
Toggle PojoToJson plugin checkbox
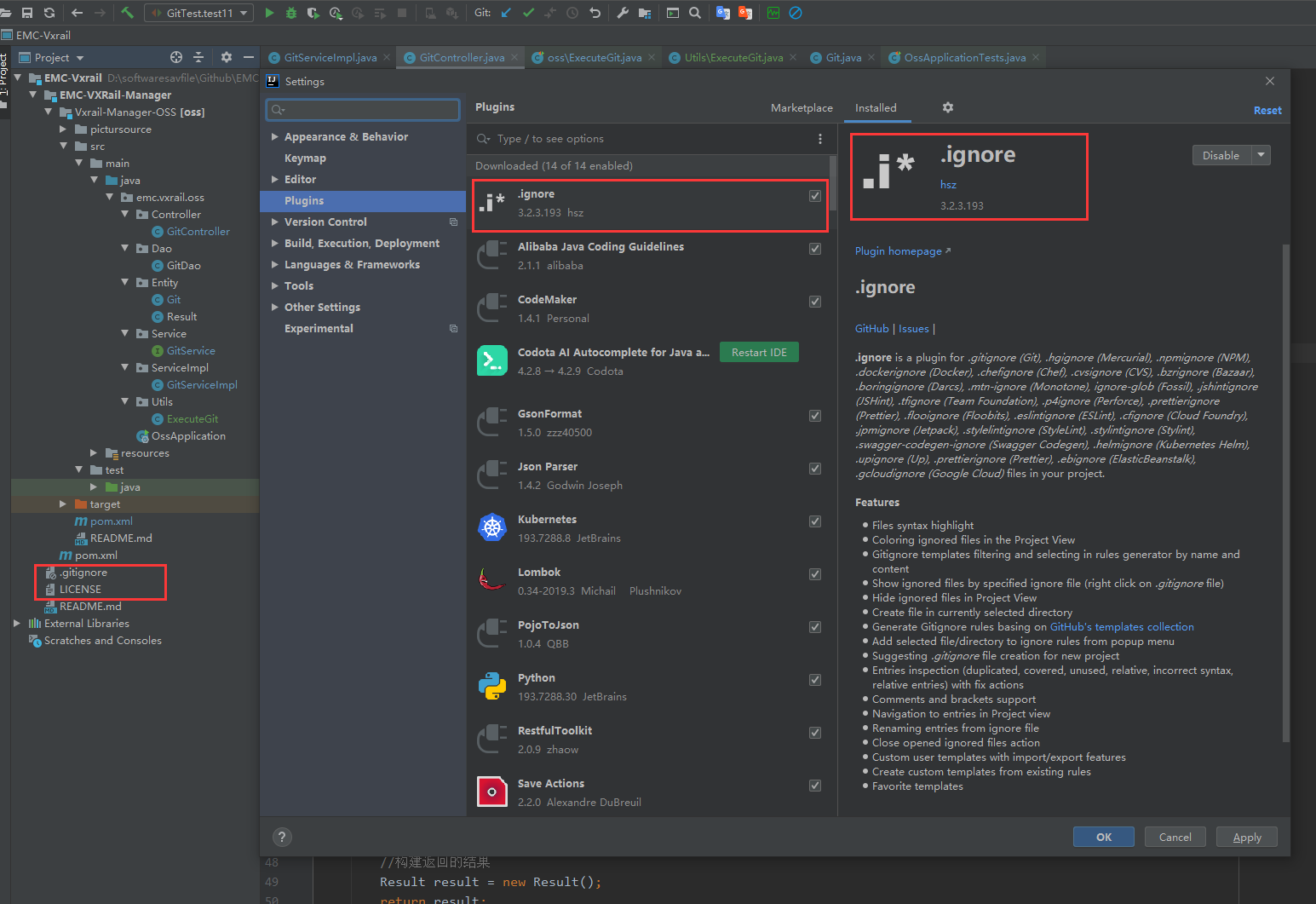pyautogui.click(x=815, y=627)
